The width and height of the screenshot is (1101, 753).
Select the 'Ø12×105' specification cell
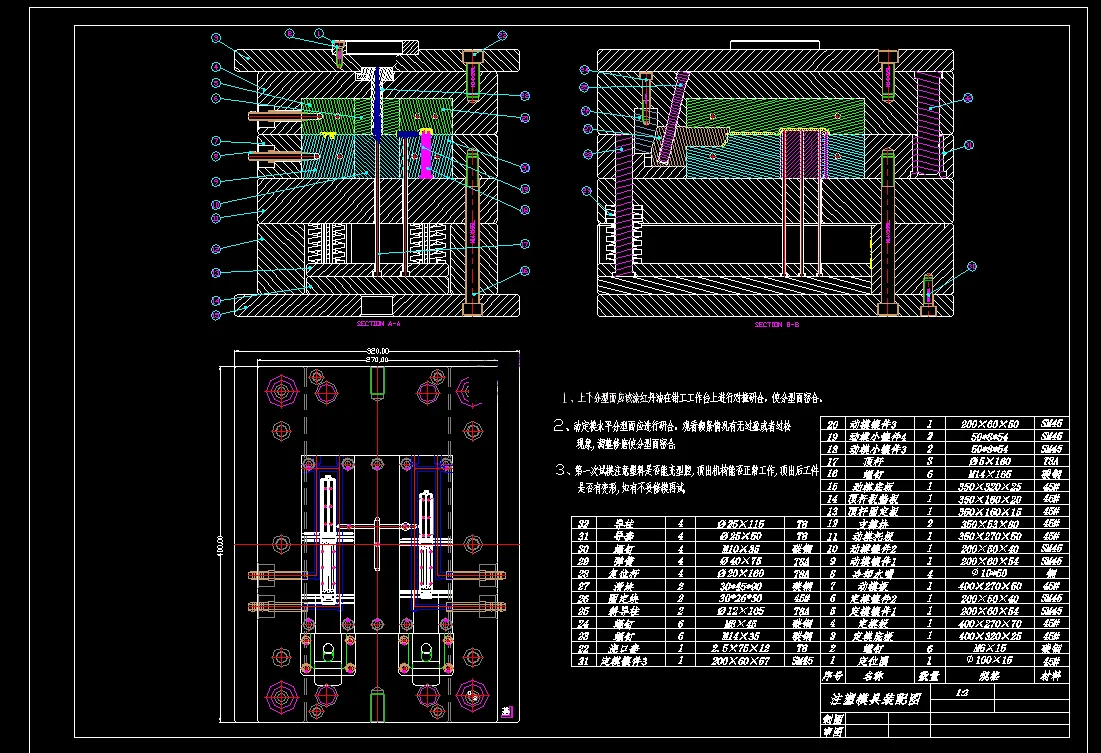(740, 611)
